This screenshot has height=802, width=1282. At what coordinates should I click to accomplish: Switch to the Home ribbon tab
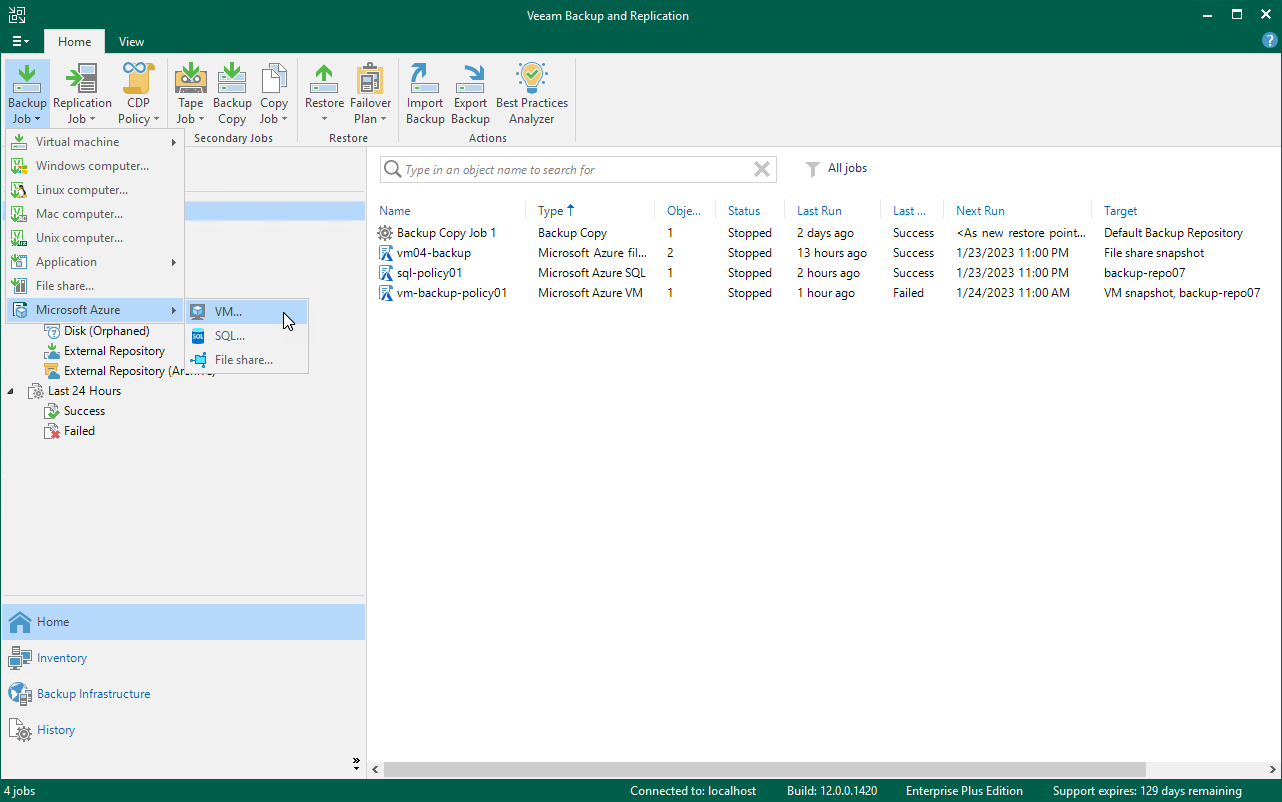(x=74, y=42)
